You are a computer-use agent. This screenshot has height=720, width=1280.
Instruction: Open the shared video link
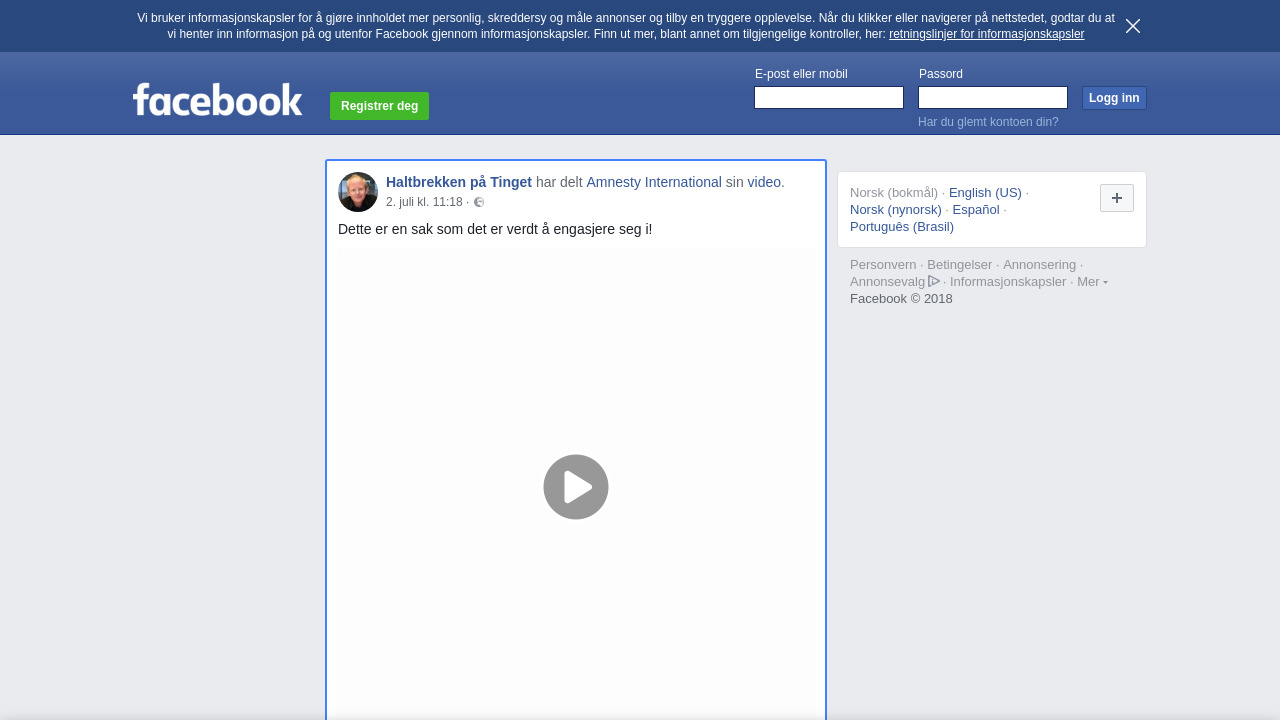click(x=764, y=182)
